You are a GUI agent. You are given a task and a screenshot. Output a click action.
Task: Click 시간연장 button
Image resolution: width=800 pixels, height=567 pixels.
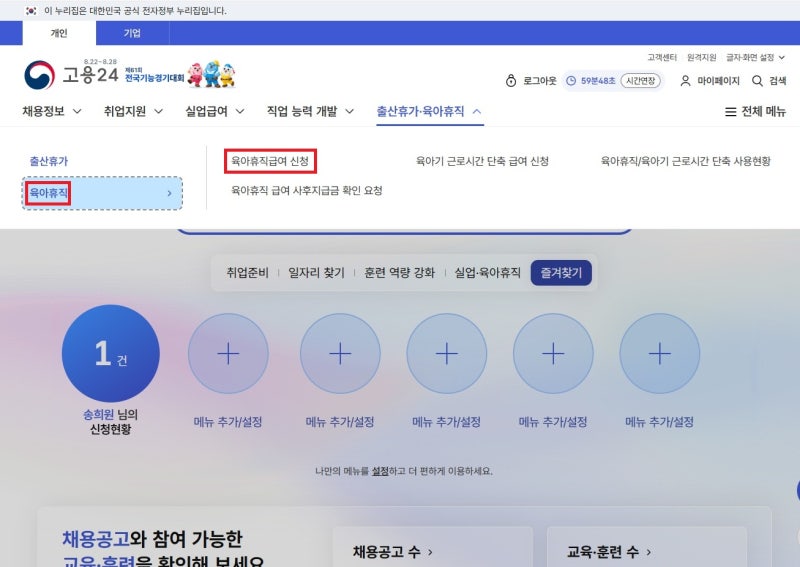click(640, 81)
